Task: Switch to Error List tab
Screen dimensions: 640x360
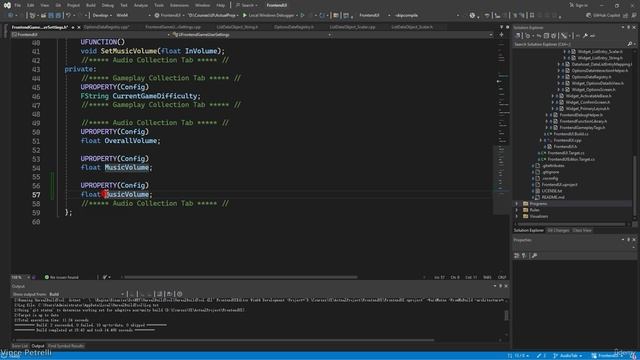Action: pyautogui.click(x=19, y=346)
